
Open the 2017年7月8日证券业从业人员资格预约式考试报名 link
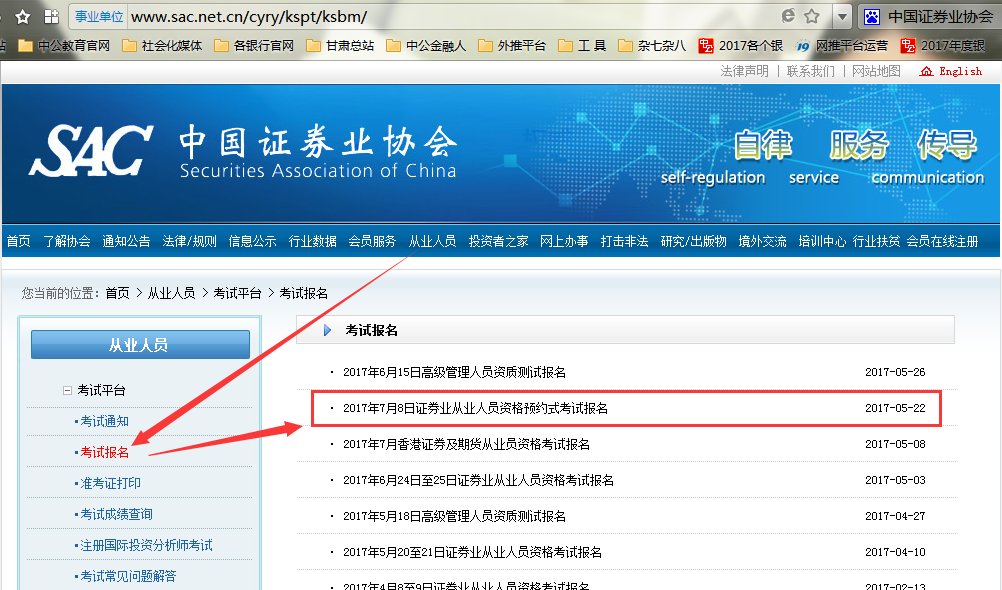click(475, 408)
